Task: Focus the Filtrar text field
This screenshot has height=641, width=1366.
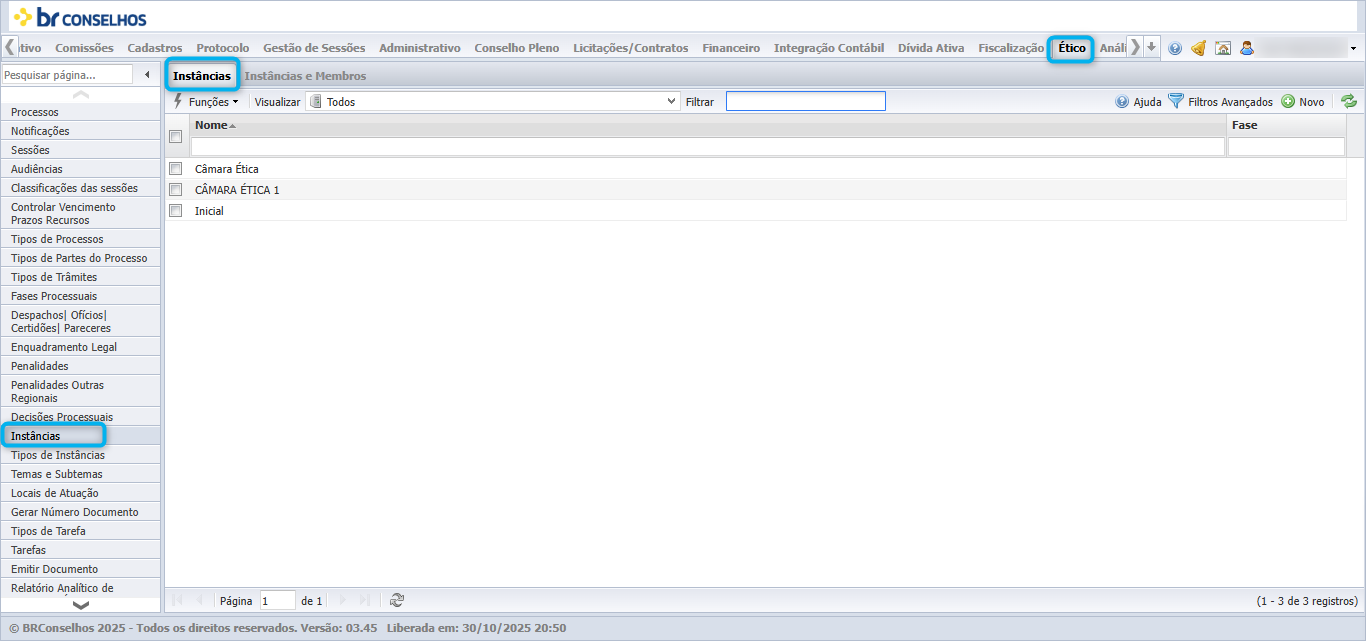Action: [x=806, y=101]
